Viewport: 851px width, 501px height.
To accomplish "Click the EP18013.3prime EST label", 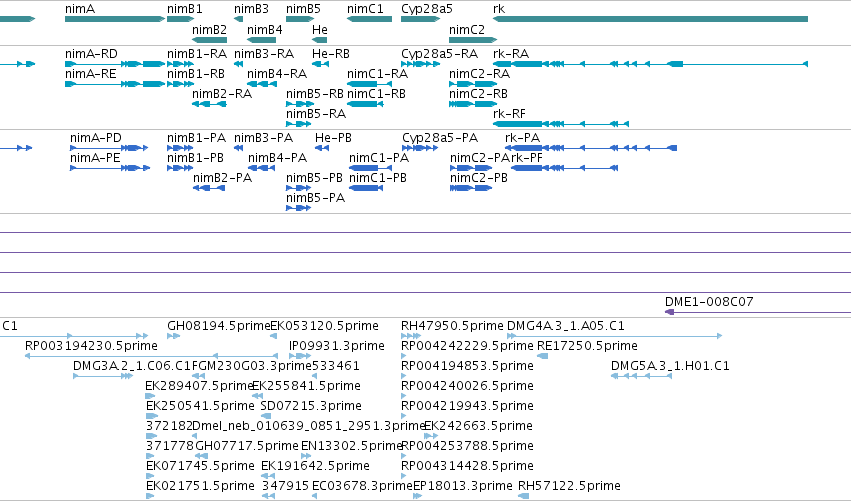I will pyautogui.click(x=462, y=486).
